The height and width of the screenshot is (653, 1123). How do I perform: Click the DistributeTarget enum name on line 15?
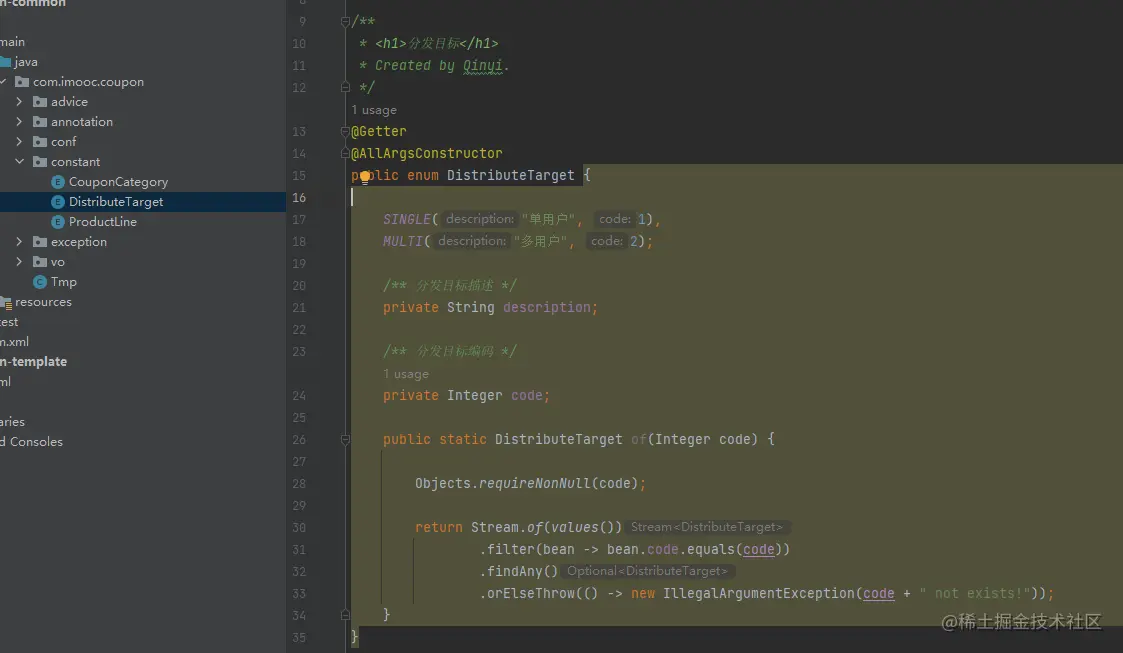[511, 175]
